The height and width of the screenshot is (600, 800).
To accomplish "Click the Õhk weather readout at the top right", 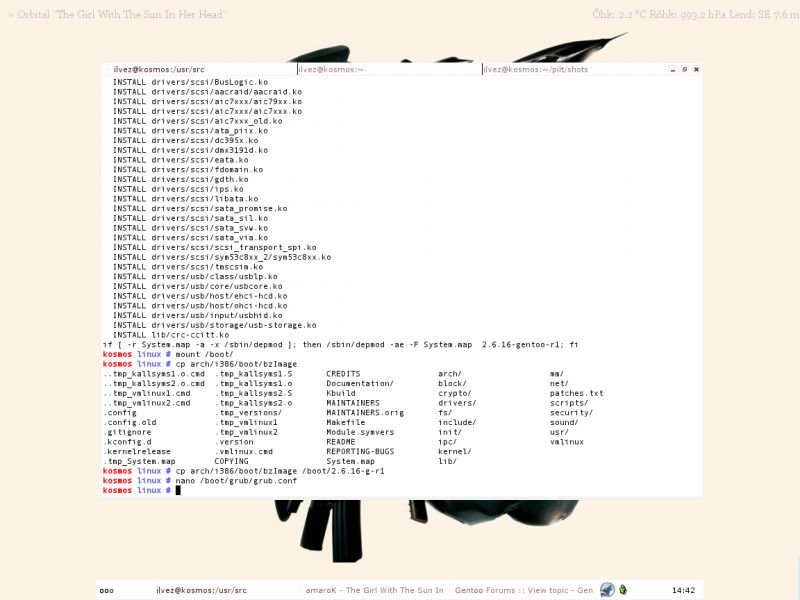I will coord(696,14).
